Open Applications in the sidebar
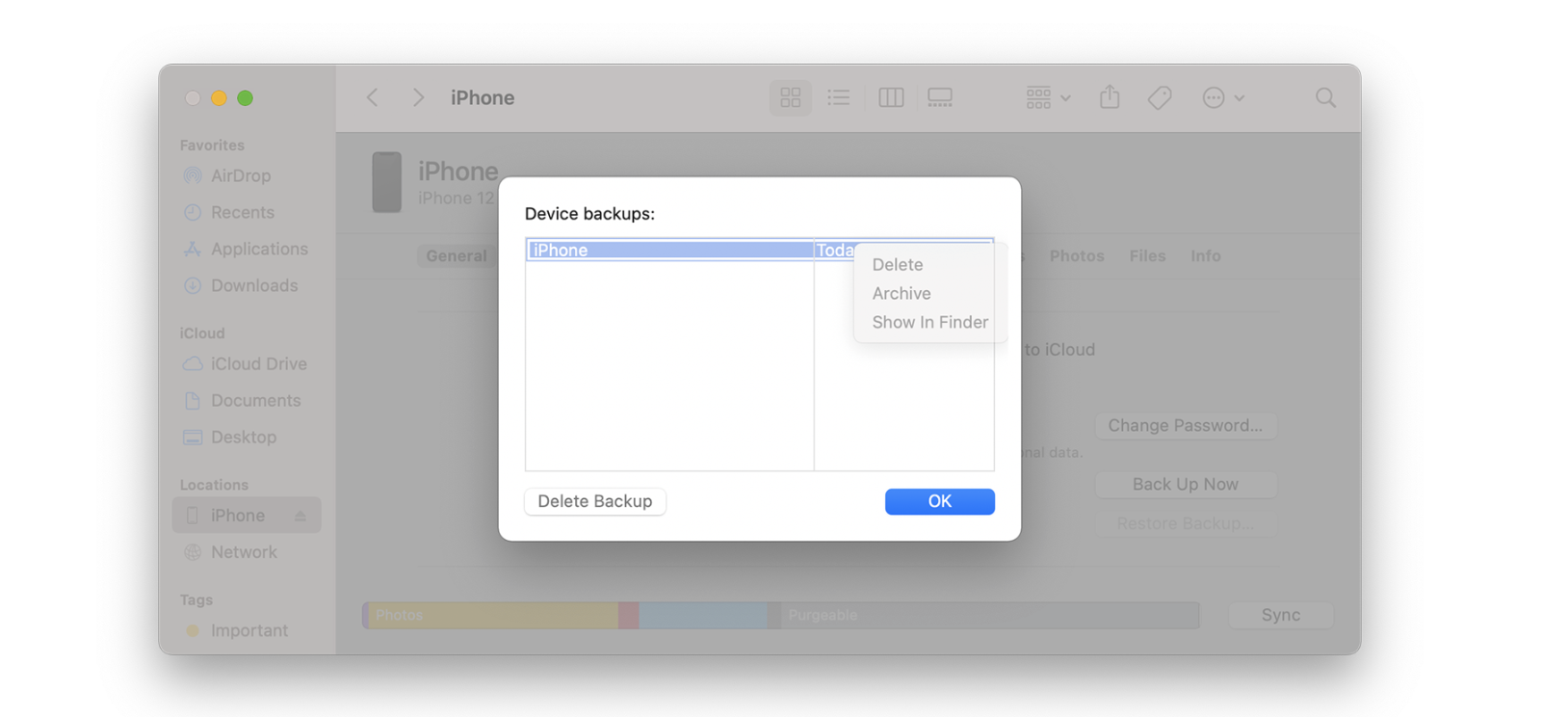 tap(259, 249)
